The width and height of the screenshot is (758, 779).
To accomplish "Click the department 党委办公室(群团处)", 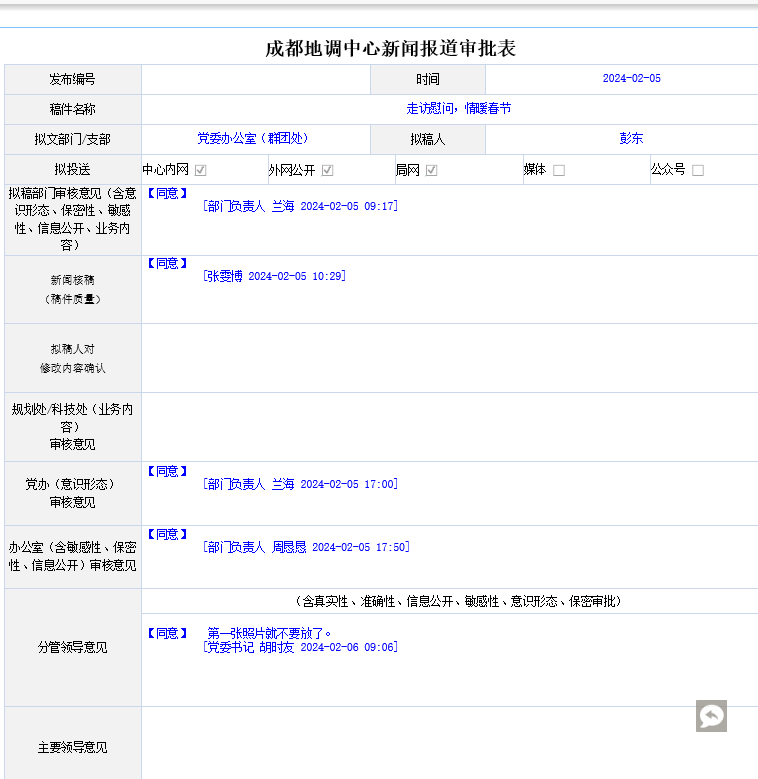I will coord(253,139).
